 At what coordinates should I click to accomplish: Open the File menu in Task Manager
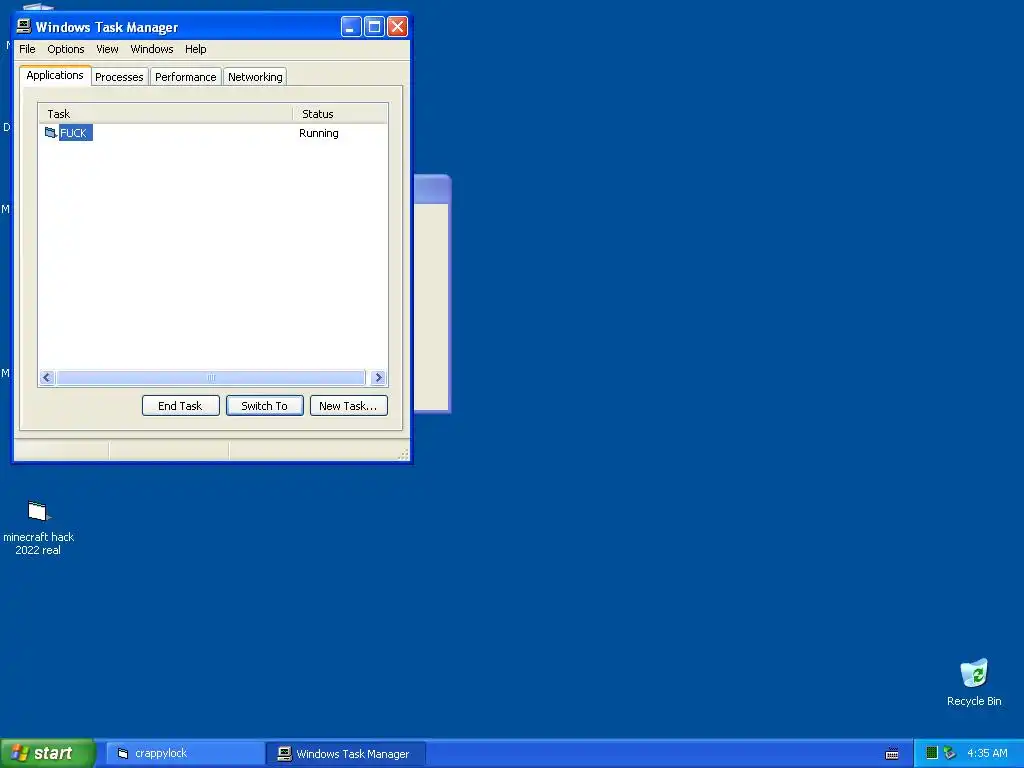click(27, 49)
